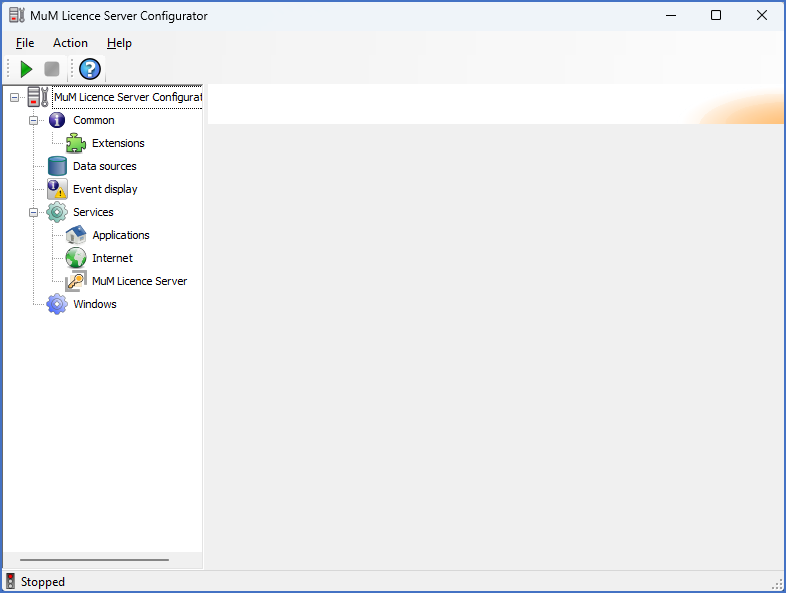Select Data sources in the tree
Viewport: 786px width, 593px height.
[x=105, y=166]
